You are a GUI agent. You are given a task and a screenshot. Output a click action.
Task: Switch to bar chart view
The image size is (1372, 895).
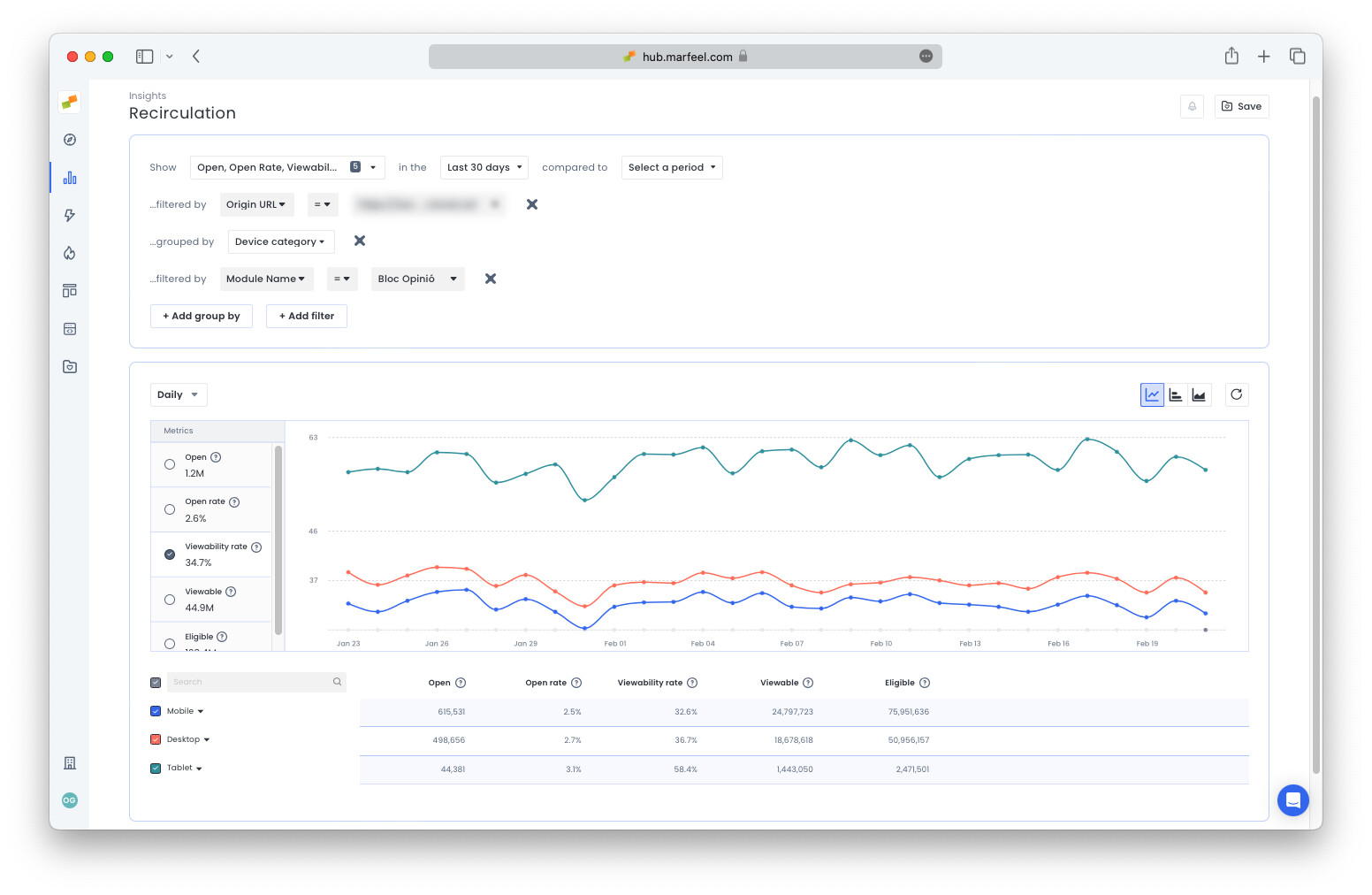[x=1176, y=395]
